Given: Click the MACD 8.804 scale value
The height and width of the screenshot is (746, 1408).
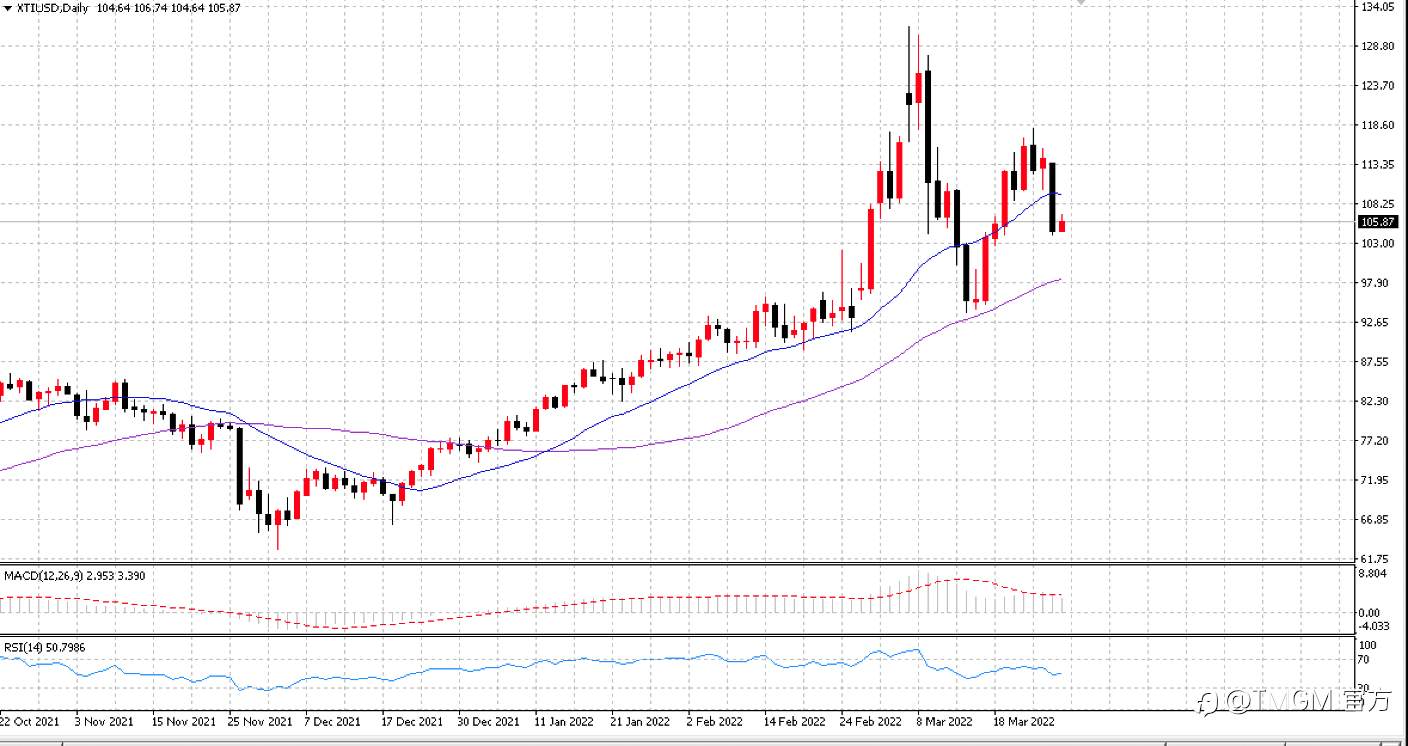Looking at the screenshot, I should 1374,574.
